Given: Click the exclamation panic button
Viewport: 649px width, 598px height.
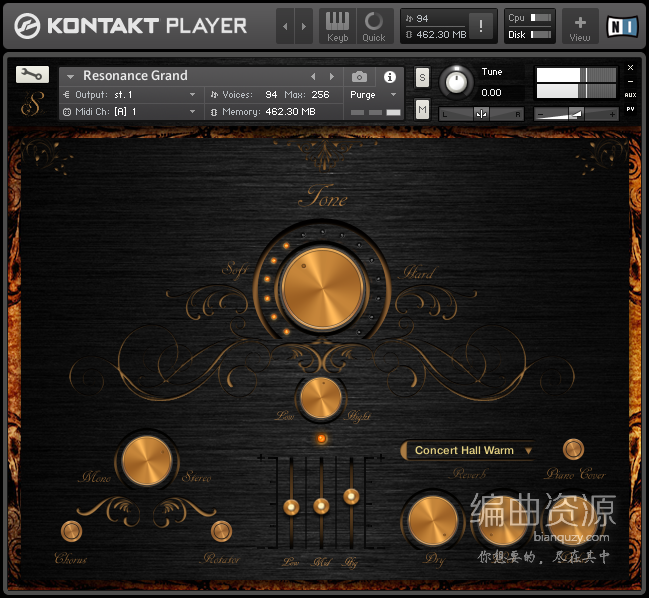Looking at the screenshot, I should (x=481, y=26).
